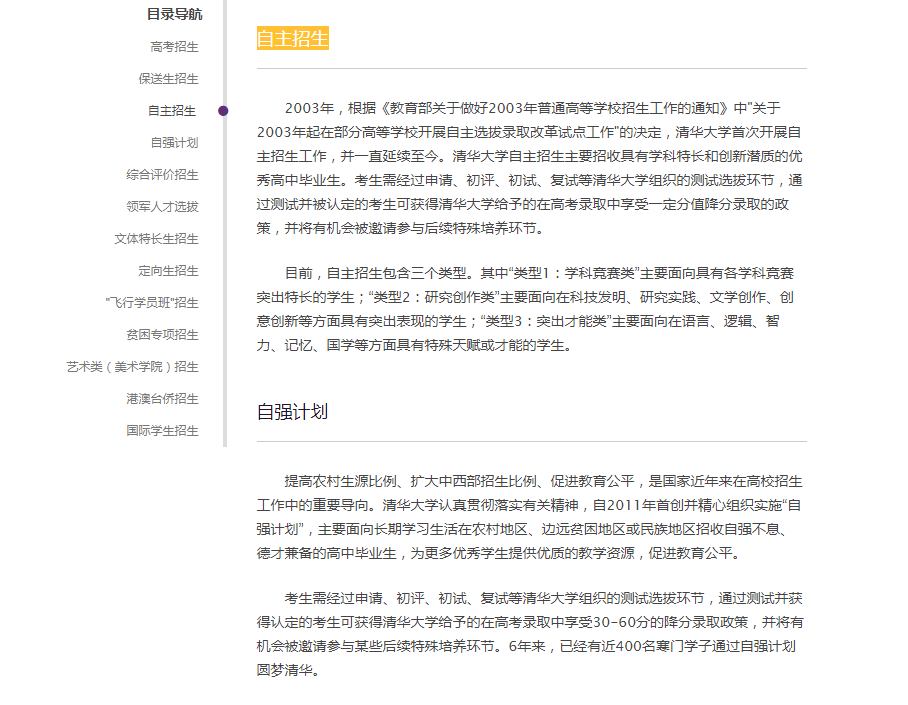
Task: Go to 贫困专项招生
Action: point(162,335)
